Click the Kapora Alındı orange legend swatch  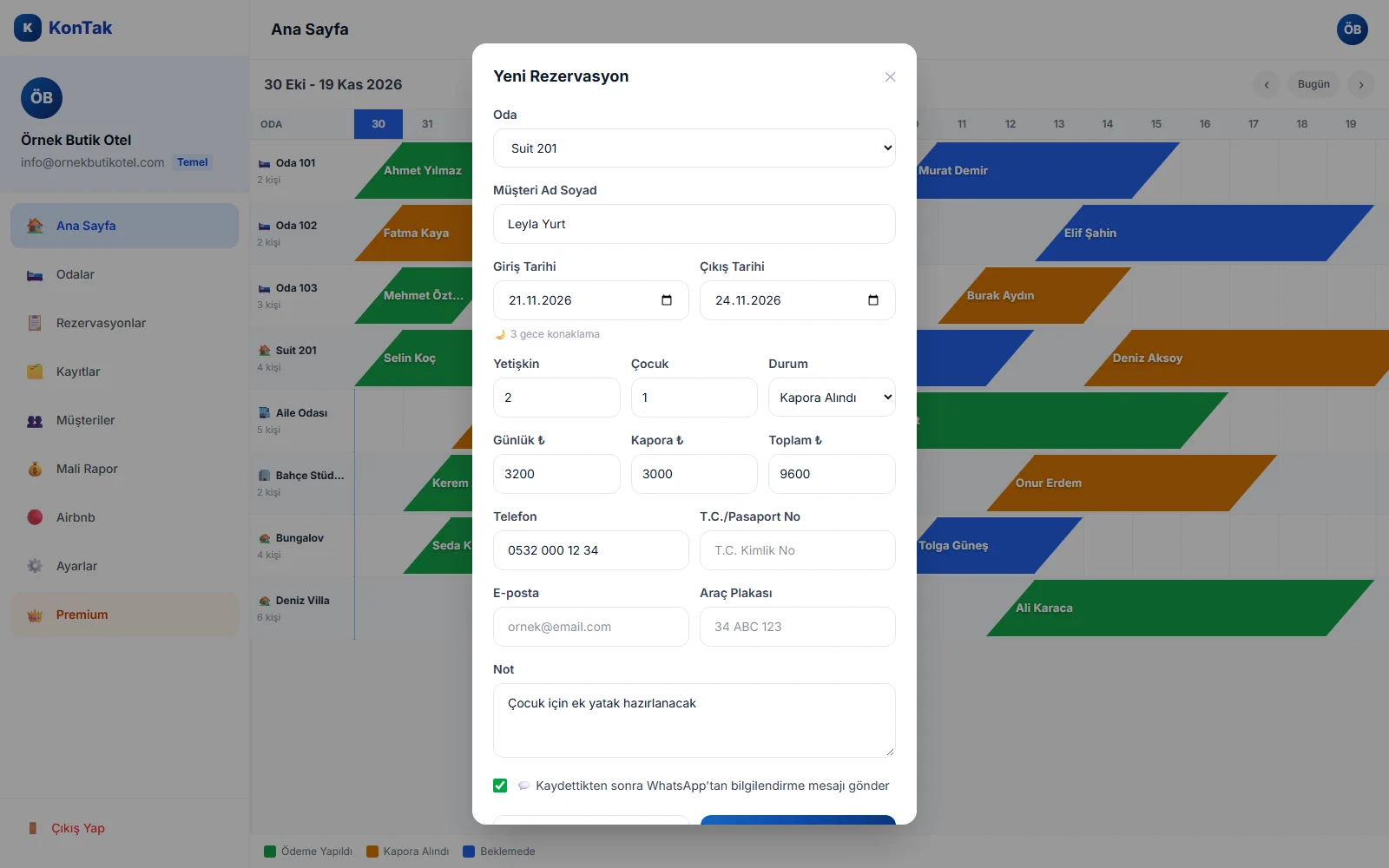coord(372,852)
